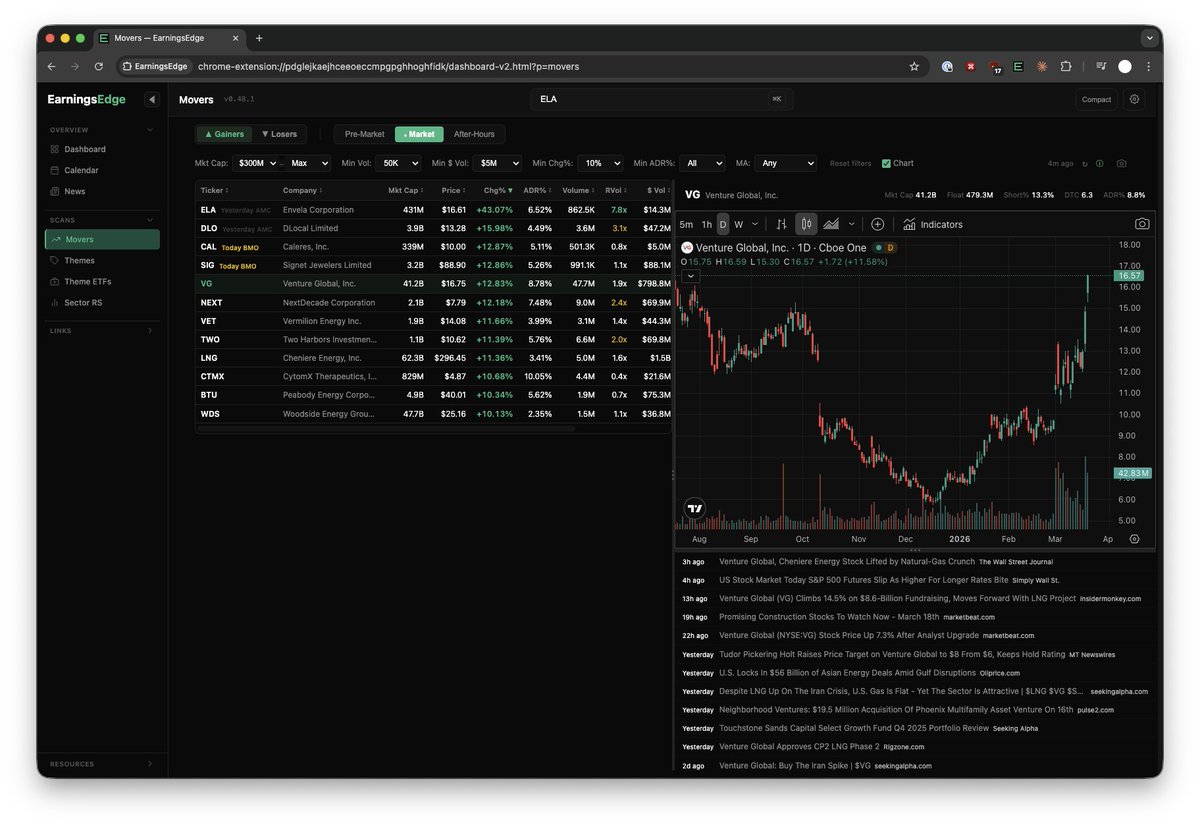Screen dimensions: 1200x827
Task: Bookmark the page with the star icon
Action: point(914,66)
